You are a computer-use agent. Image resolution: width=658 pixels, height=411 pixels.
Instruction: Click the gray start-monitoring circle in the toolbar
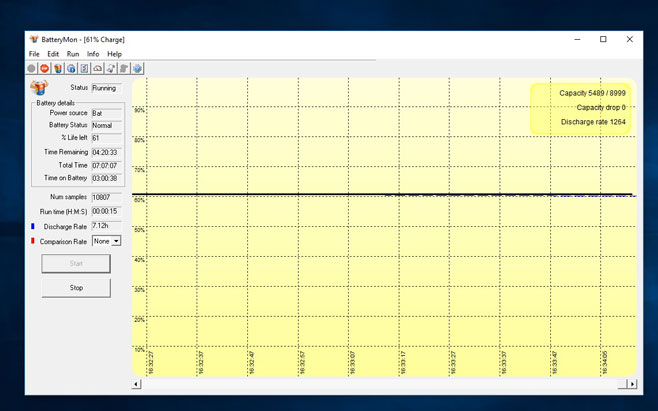coord(31,69)
